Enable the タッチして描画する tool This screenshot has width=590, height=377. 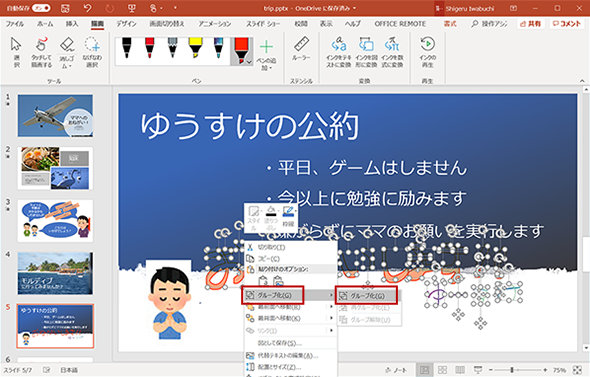pyautogui.click(x=41, y=52)
